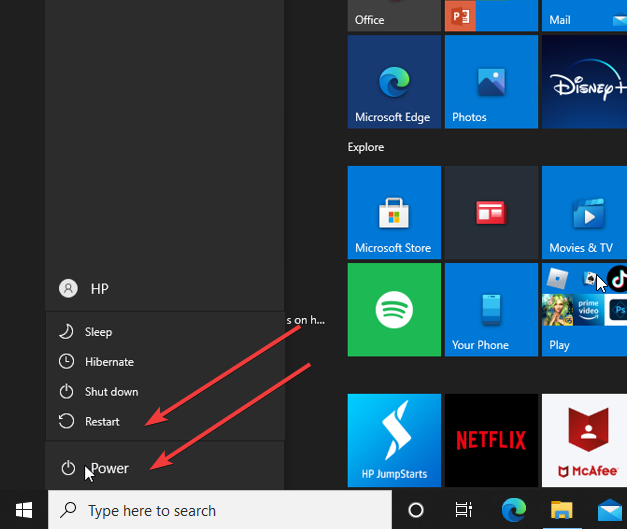Launch the Disney+ tile
The width and height of the screenshot is (627, 529).
pyautogui.click(x=584, y=82)
